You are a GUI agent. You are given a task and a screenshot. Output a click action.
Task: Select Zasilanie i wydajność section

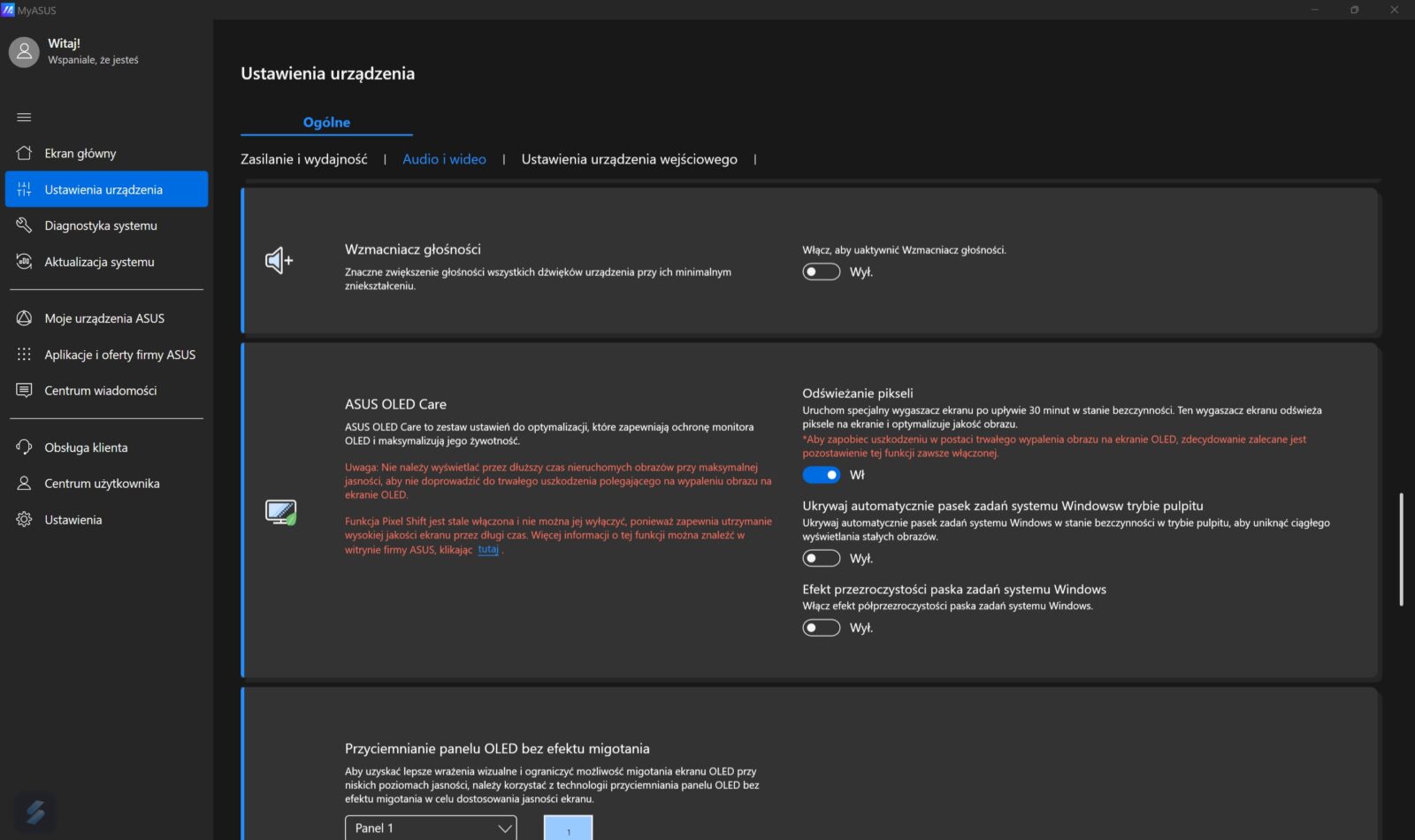[303, 159]
